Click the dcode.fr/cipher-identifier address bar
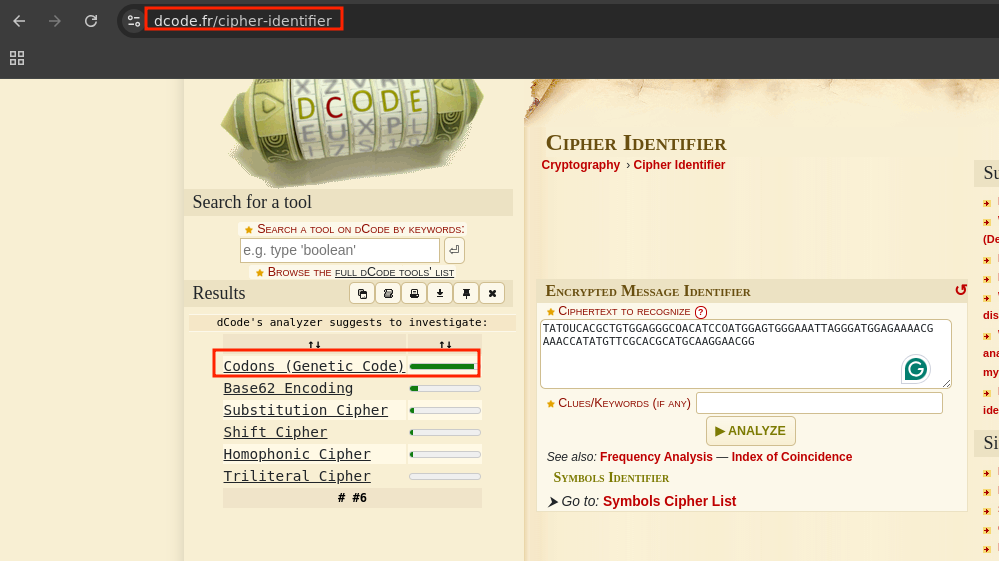The width and height of the screenshot is (999, 561). (x=243, y=20)
